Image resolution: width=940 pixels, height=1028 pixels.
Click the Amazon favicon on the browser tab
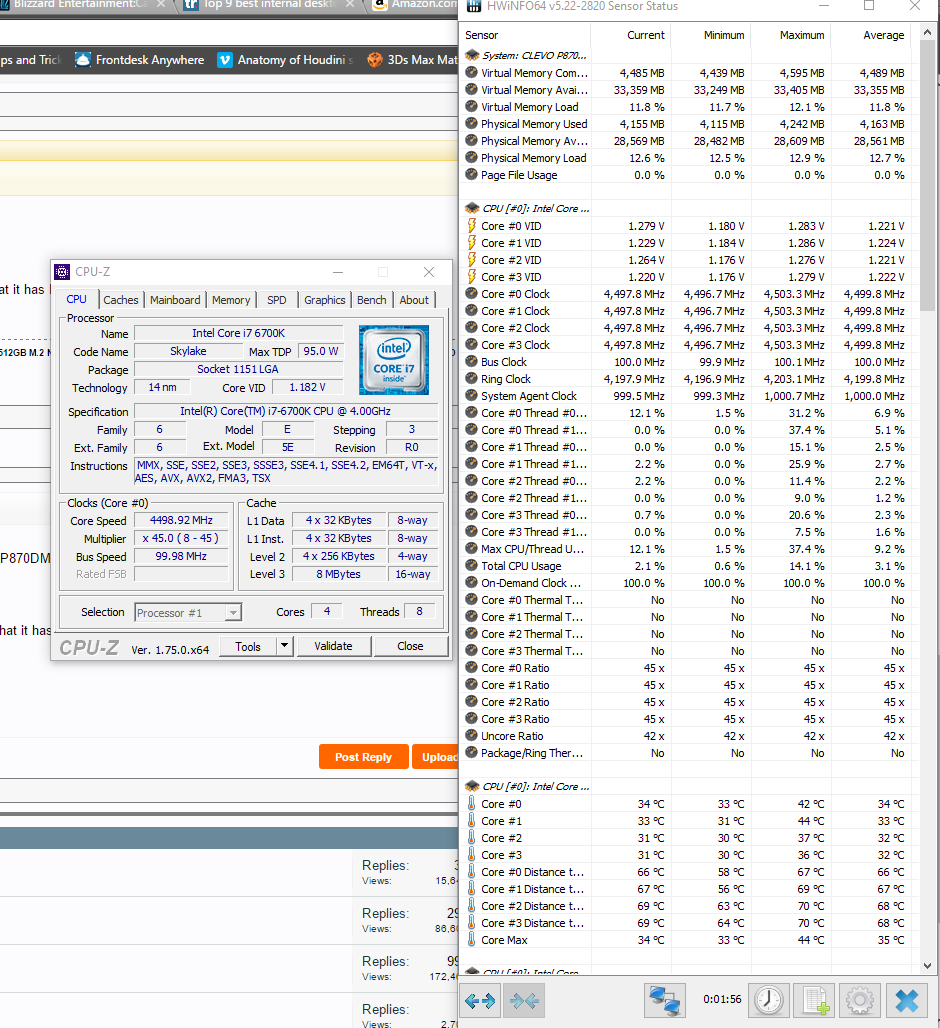(380, 5)
